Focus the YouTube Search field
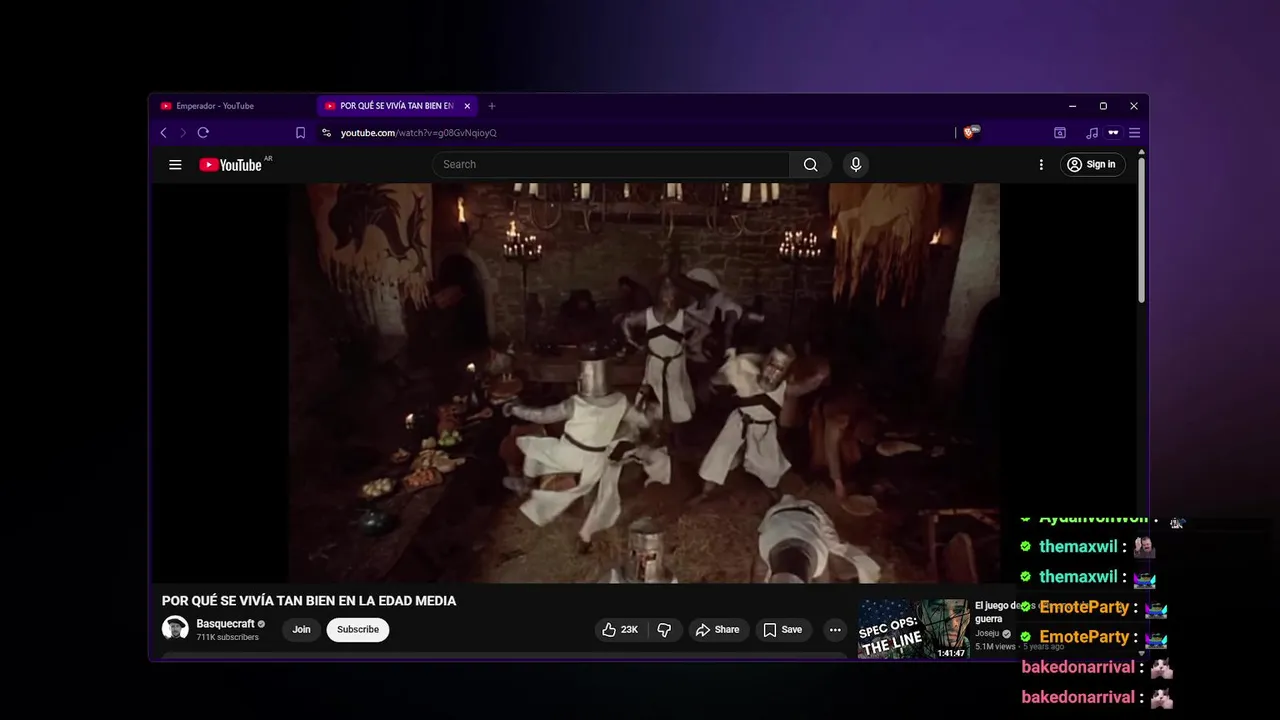Viewport: 1280px width, 720px height. 612,165
